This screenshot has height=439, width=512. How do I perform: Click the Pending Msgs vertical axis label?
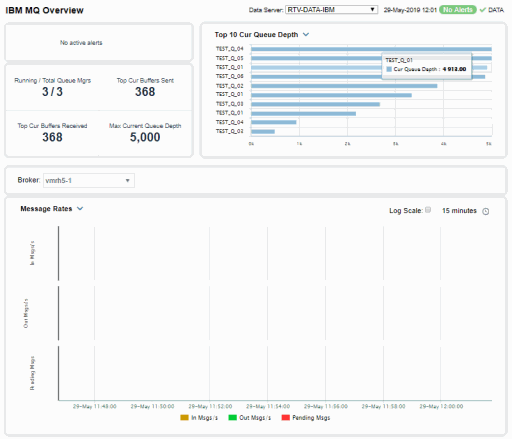point(32,373)
